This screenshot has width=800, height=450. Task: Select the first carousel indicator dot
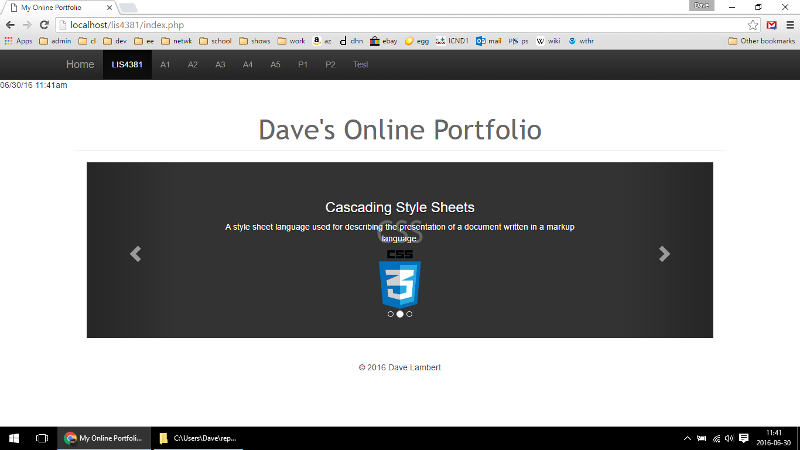click(x=390, y=314)
